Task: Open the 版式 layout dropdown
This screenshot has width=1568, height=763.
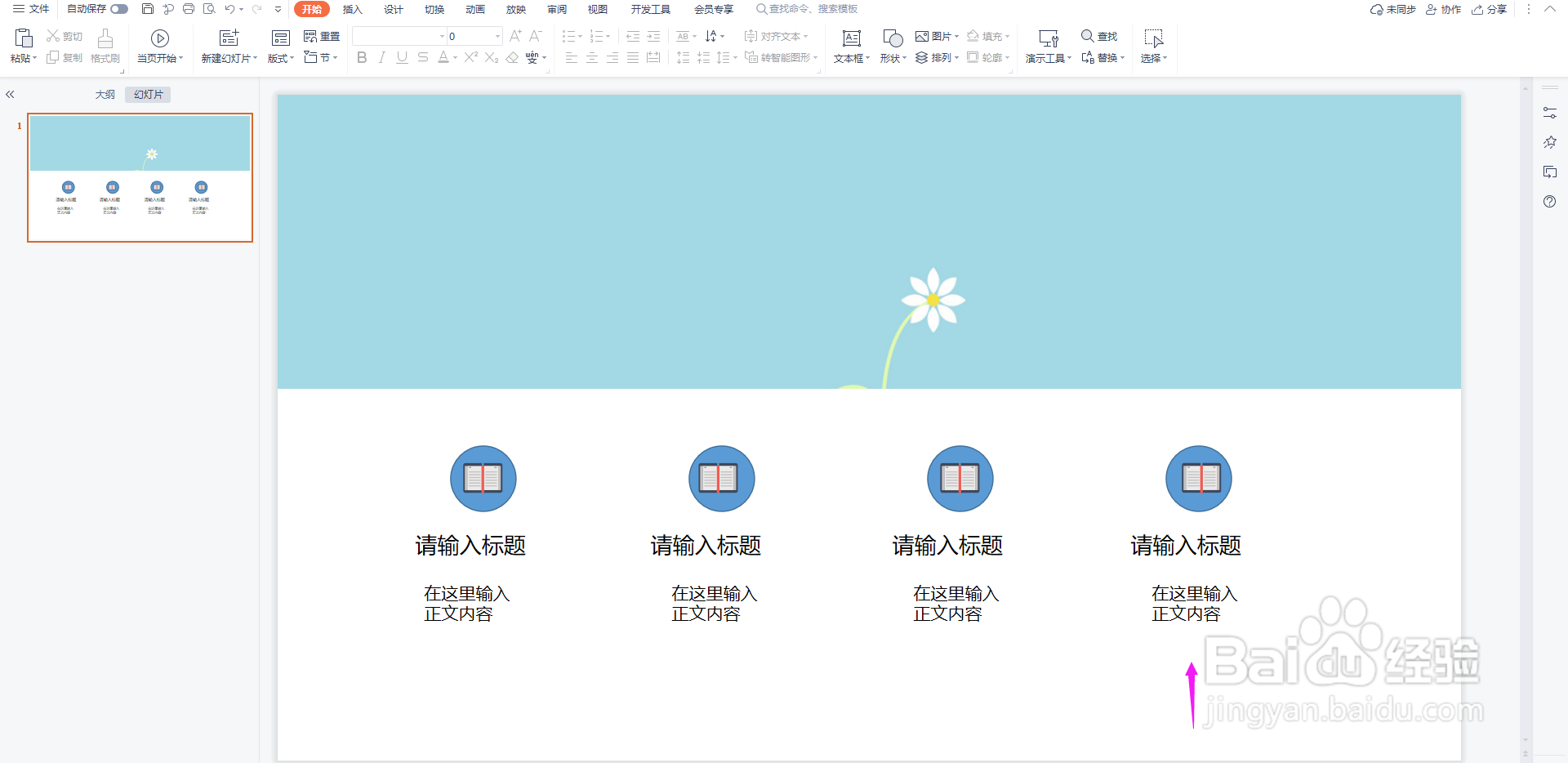Action: pyautogui.click(x=280, y=58)
